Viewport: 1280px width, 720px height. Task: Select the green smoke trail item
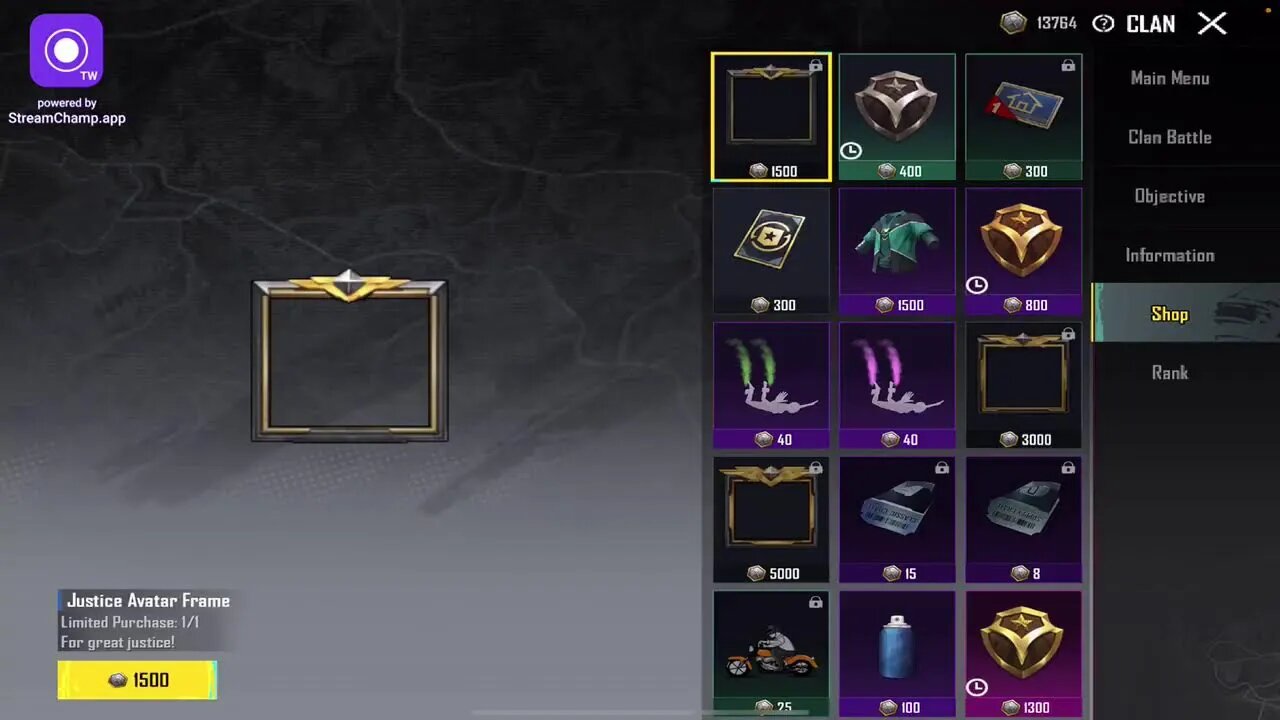[x=771, y=385]
